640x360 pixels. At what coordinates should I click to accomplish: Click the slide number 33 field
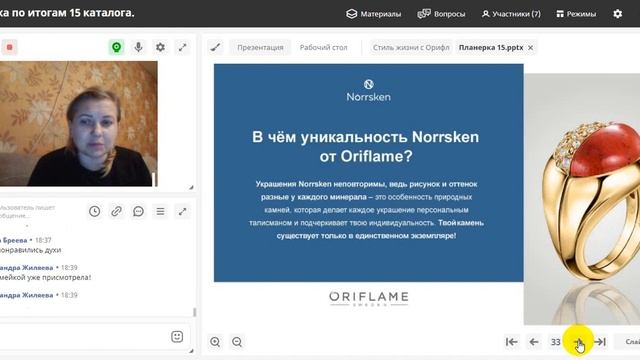pyautogui.click(x=556, y=342)
